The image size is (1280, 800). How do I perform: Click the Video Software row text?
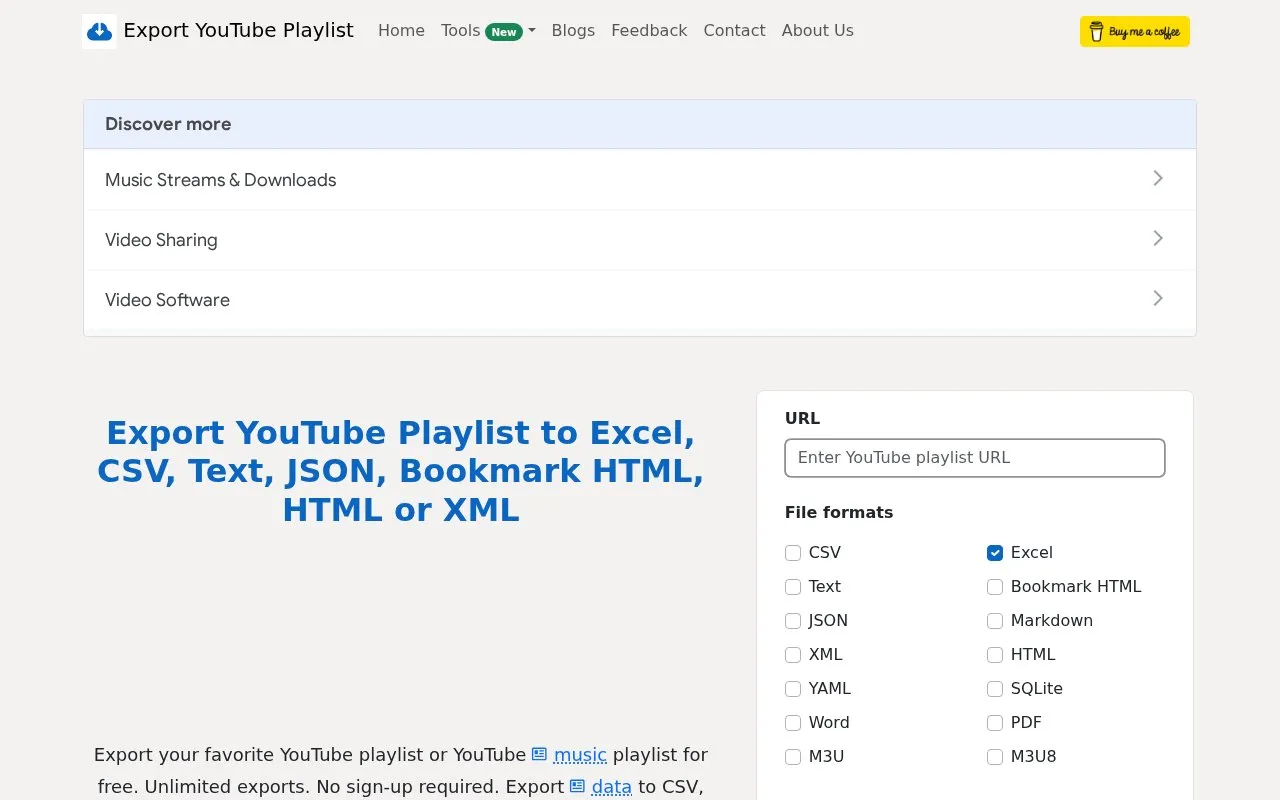[x=167, y=300]
